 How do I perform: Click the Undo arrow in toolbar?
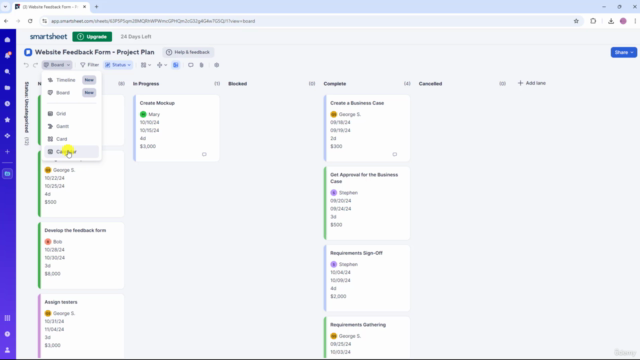[26, 65]
